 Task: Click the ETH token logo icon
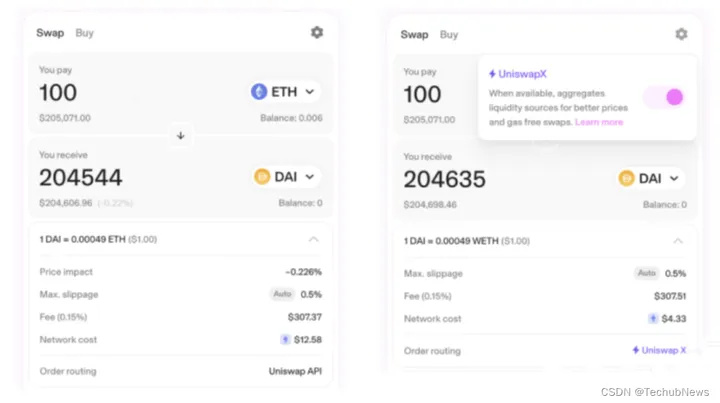tap(259, 92)
